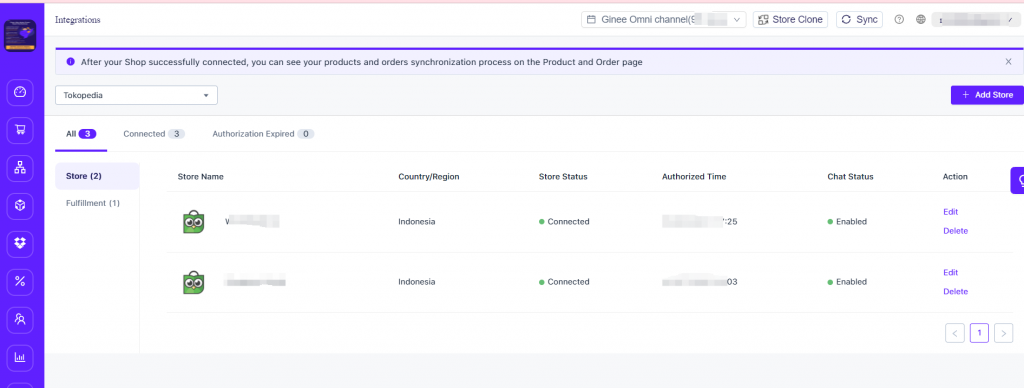Open the globe language icon
Screen dimensions: 1024x388
pyautogui.click(x=921, y=20)
